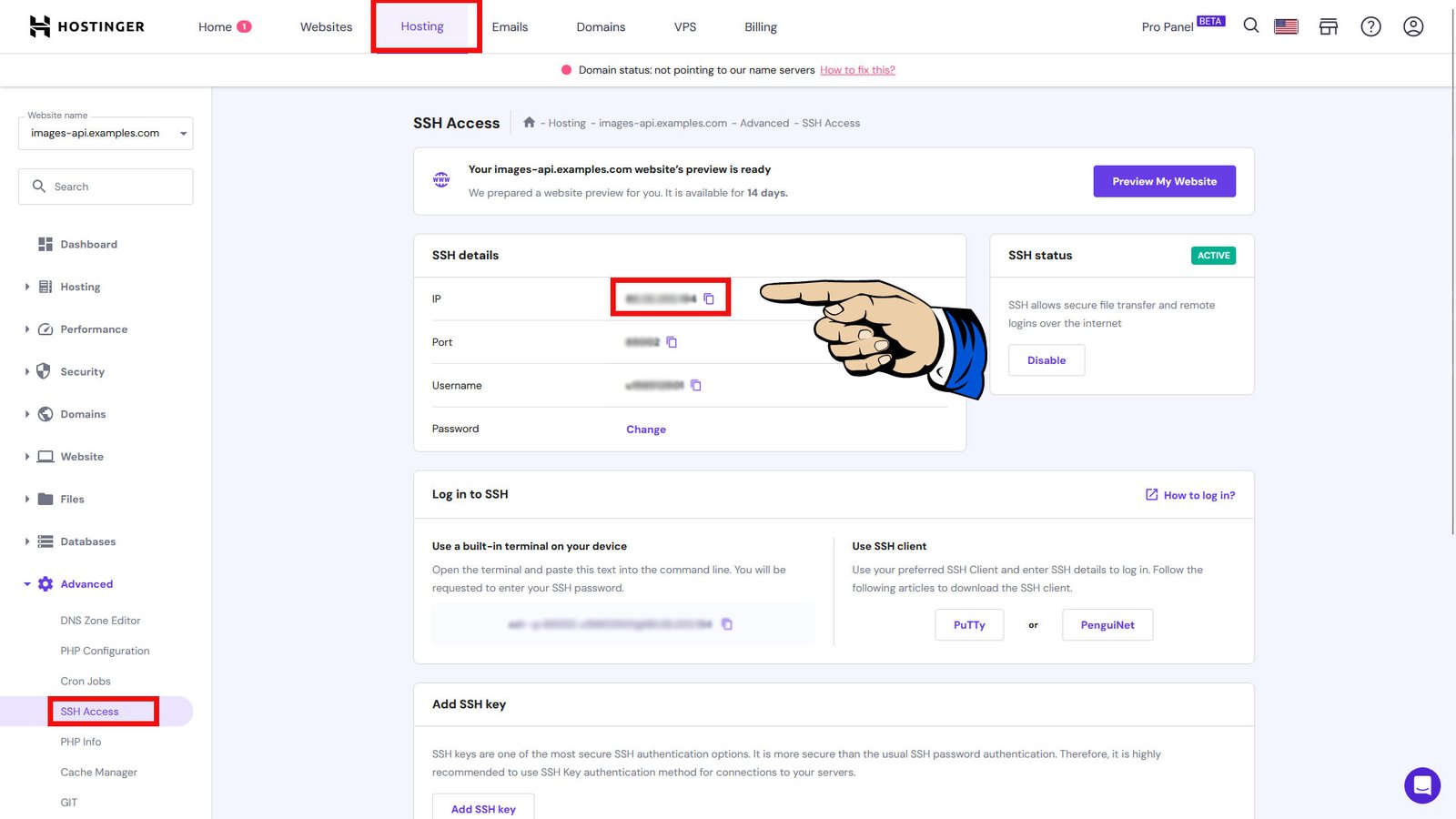The image size is (1456, 819).
Task: Open the search icon in header
Action: 1251,26
